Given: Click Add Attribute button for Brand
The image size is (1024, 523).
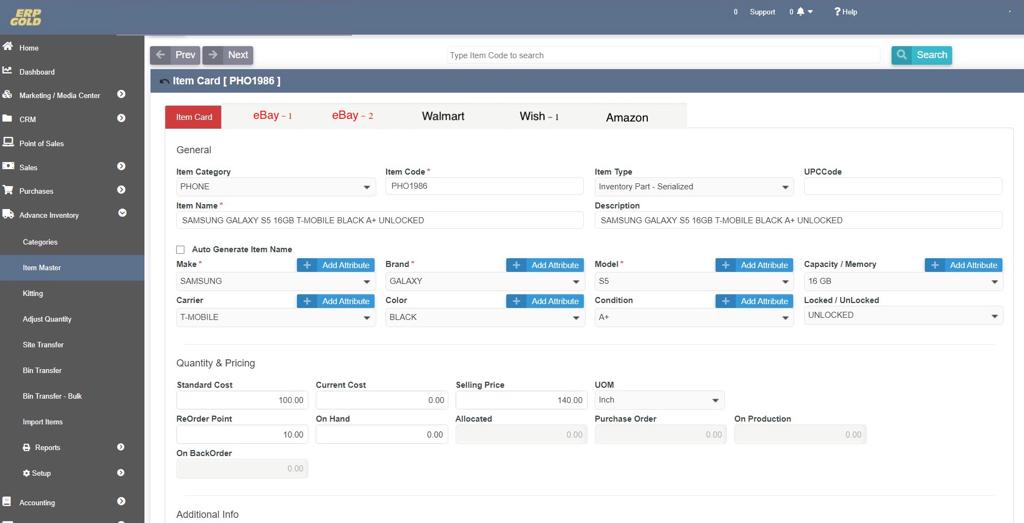Looking at the screenshot, I should [x=545, y=265].
